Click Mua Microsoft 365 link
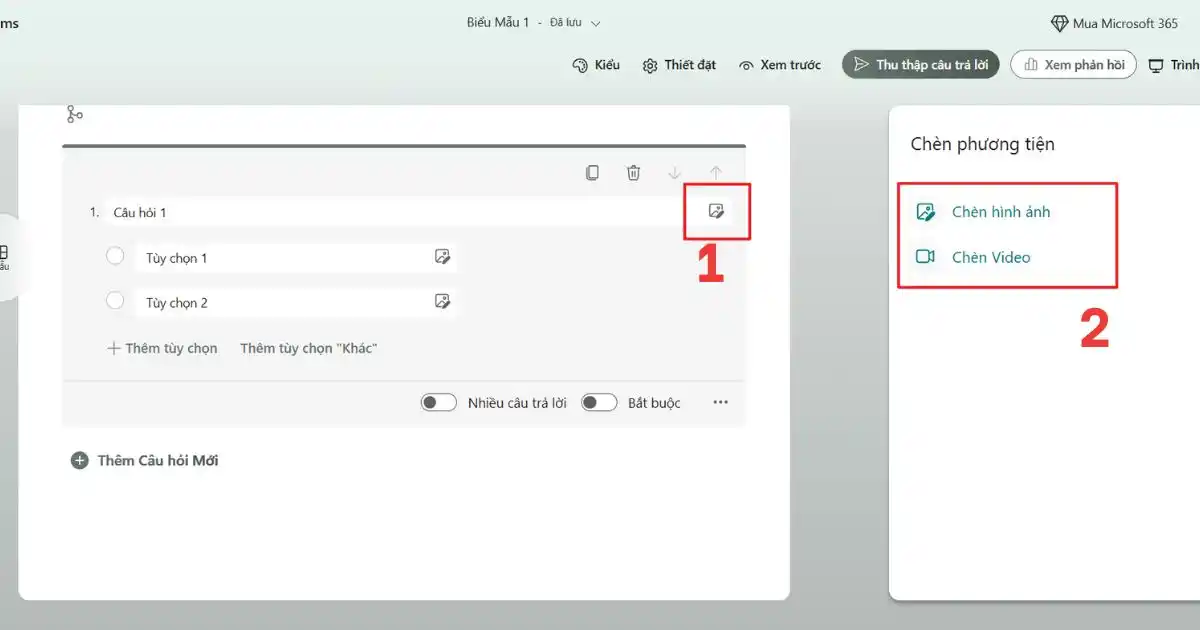The width and height of the screenshot is (1200, 630). [x=1115, y=23]
